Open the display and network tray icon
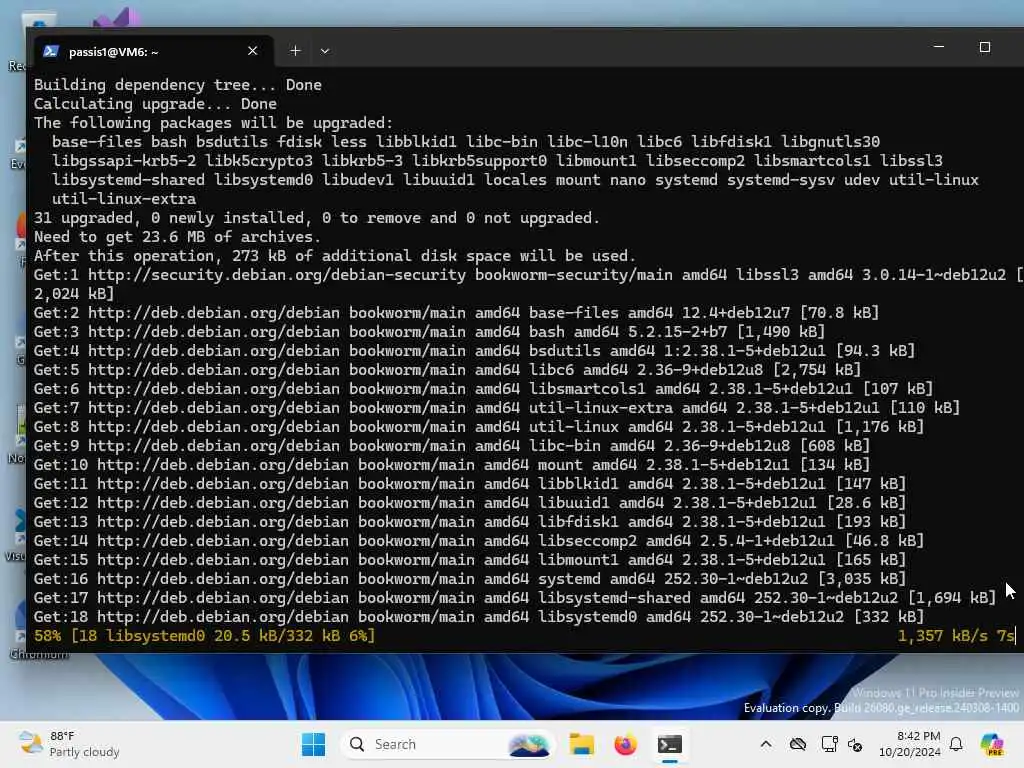 [x=829, y=744]
